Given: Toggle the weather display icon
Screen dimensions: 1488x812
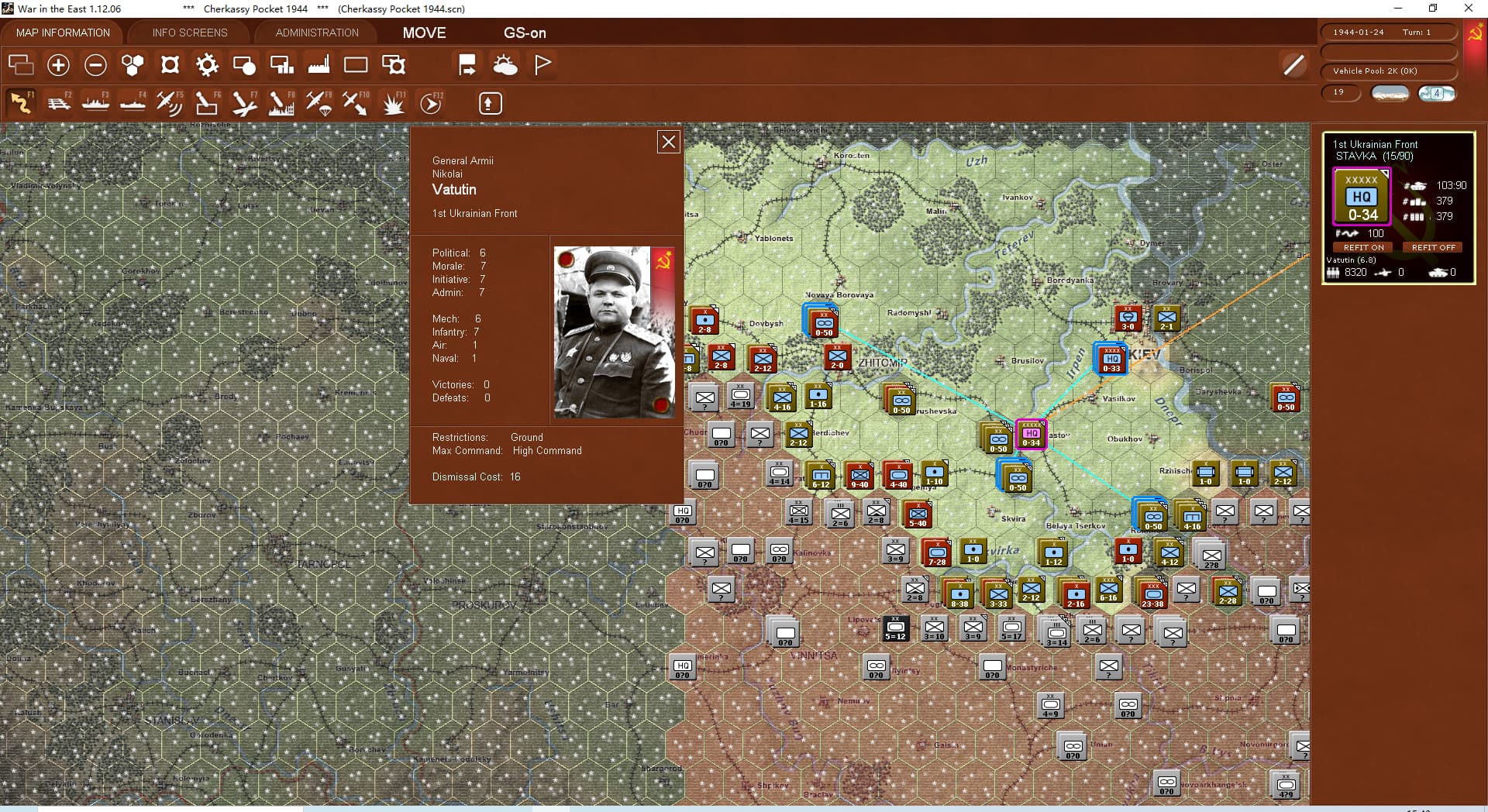Looking at the screenshot, I should coord(505,64).
